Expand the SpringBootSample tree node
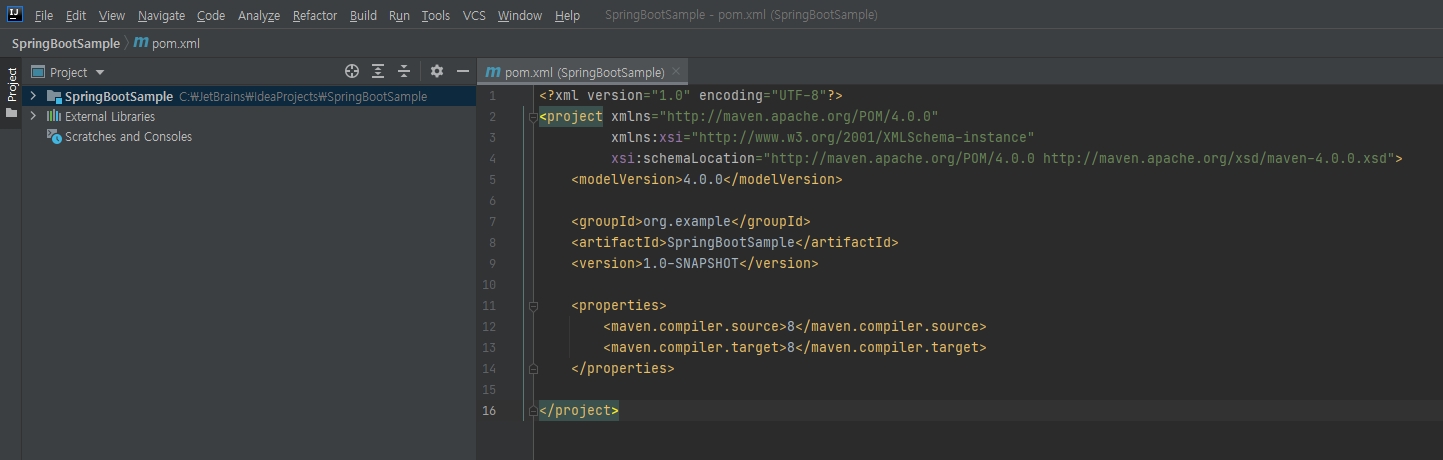 pyautogui.click(x=33, y=96)
